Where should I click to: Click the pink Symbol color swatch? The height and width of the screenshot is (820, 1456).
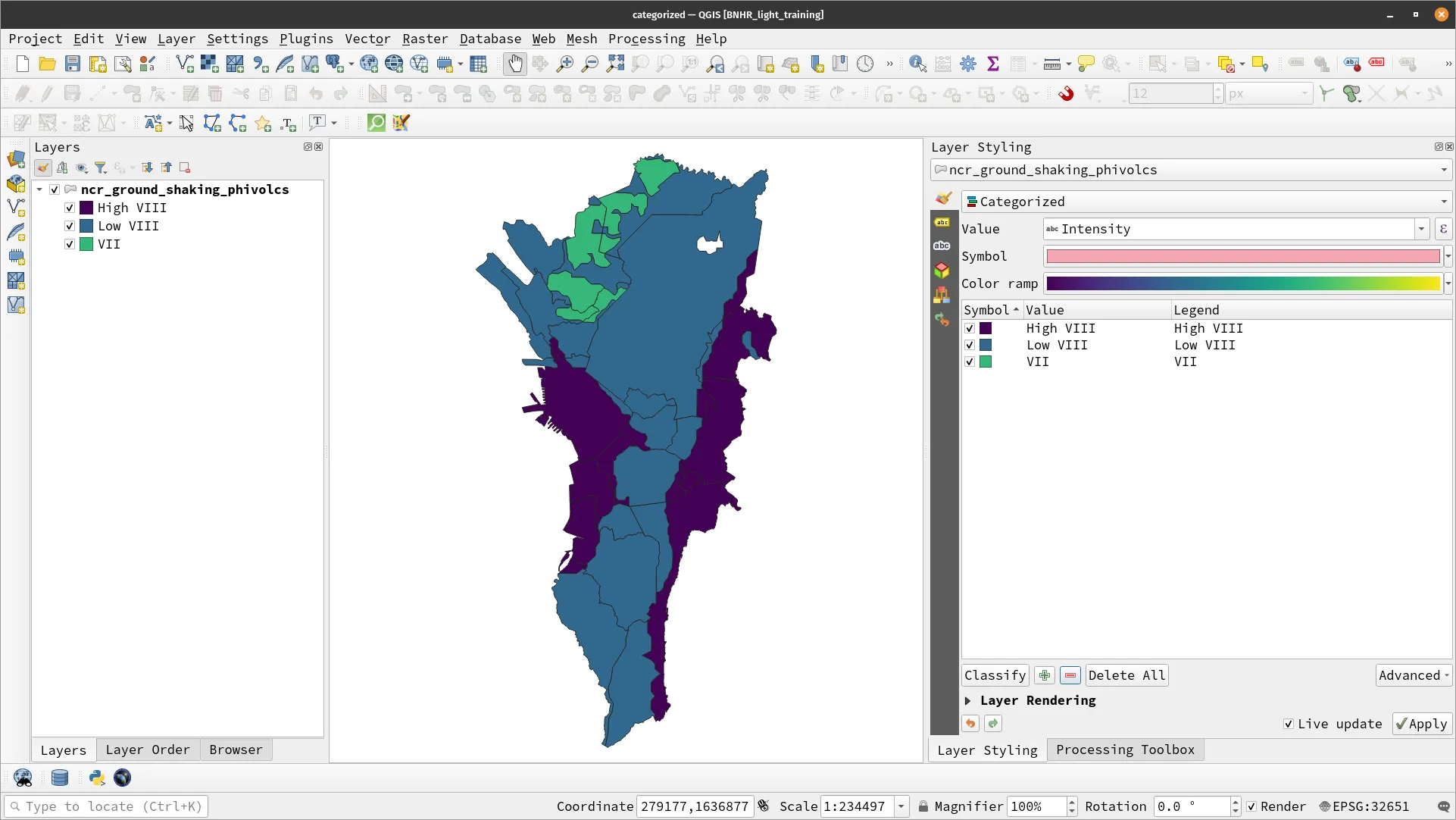click(1241, 256)
